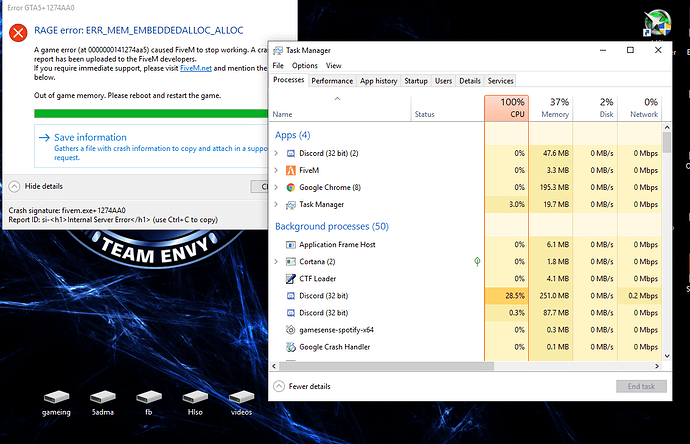Switch to the Details tab
Screen dimensions: 690x444
coord(470,81)
